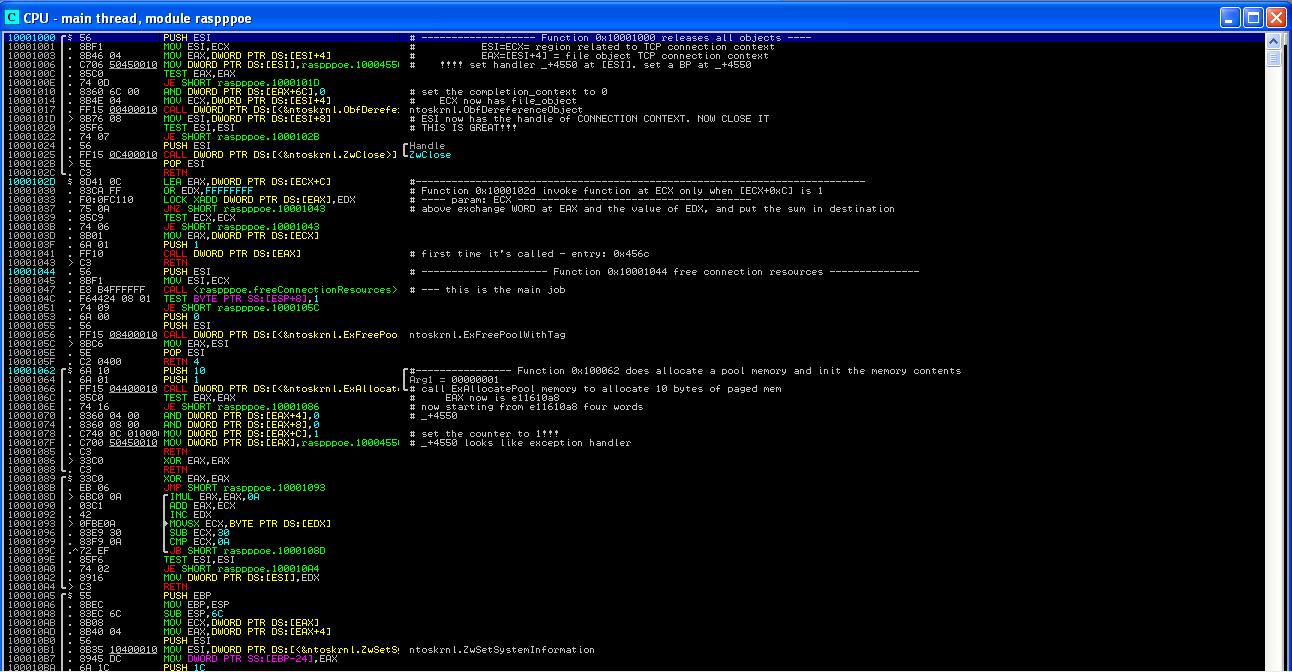1292x672 pixels.
Task: Select 'CALL DWORD PTR DS:[EAX]' instruction
Action: point(232,254)
